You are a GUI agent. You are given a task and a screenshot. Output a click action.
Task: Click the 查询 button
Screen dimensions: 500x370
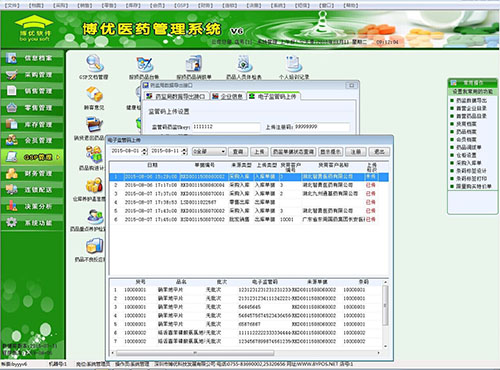(x=238, y=152)
